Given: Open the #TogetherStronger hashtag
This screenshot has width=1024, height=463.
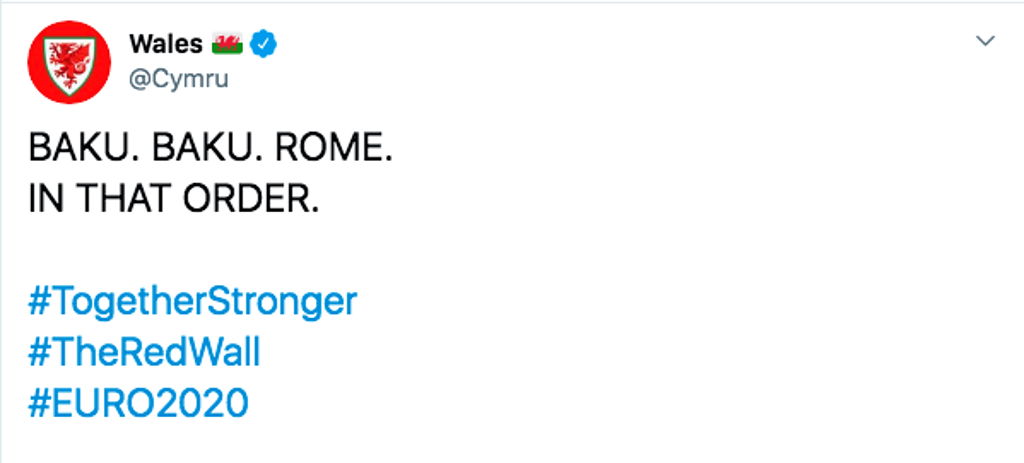Looking at the screenshot, I should [x=193, y=302].
